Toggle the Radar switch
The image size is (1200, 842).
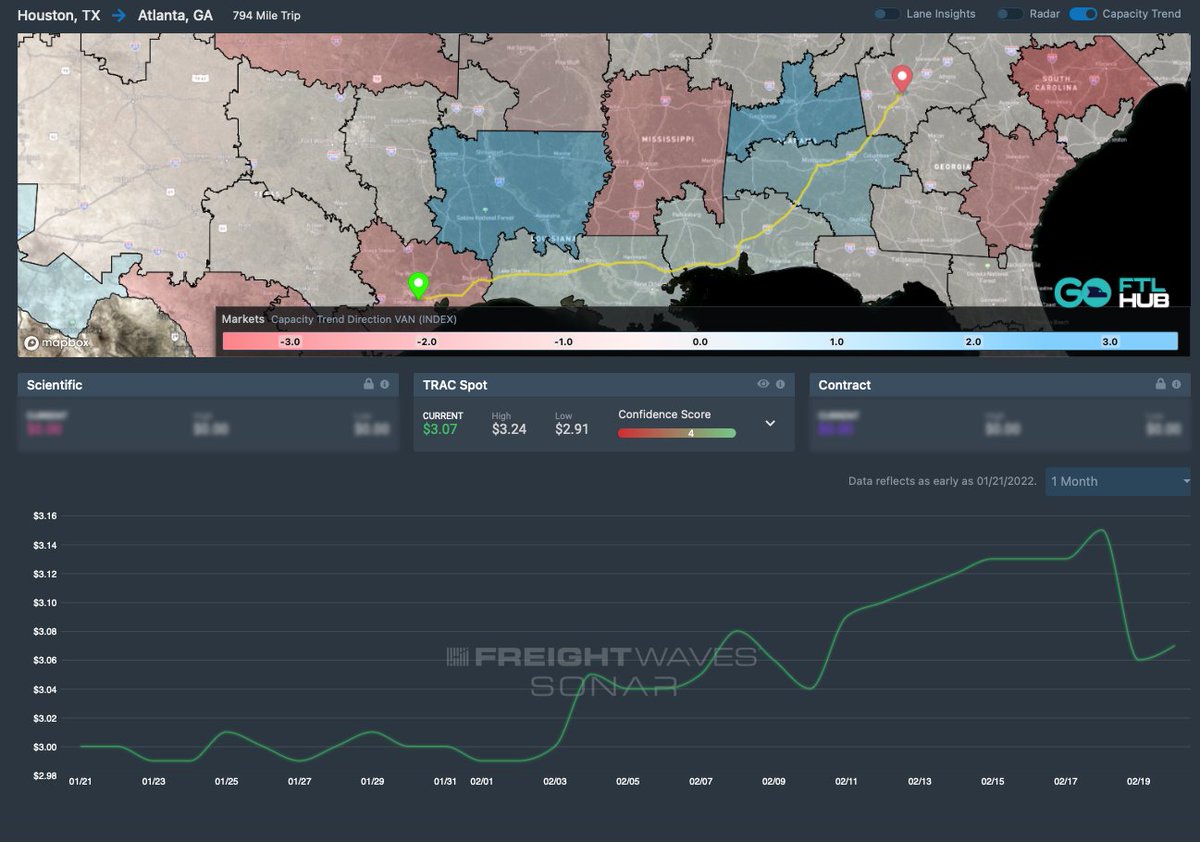[1010, 15]
